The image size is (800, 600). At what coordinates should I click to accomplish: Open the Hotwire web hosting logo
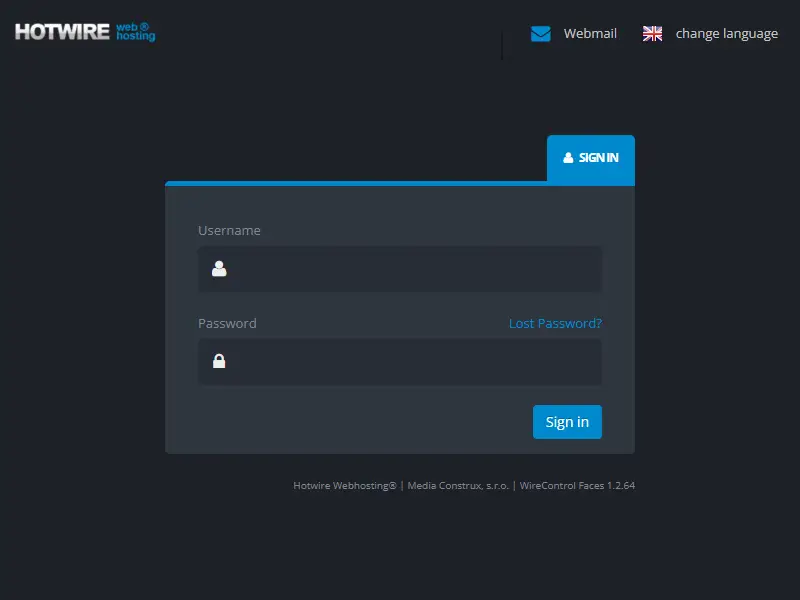pos(85,32)
